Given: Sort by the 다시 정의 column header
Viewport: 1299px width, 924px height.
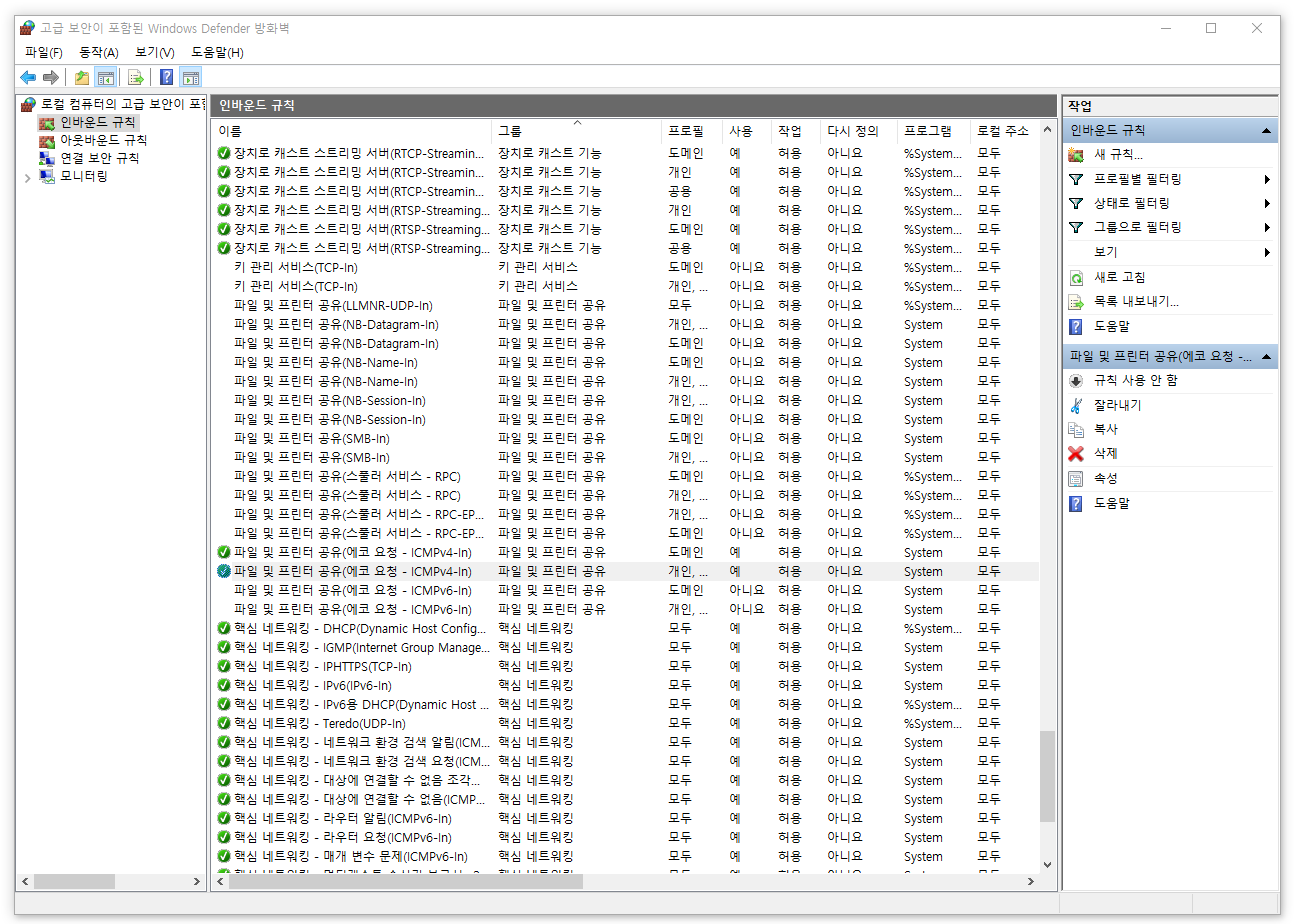Looking at the screenshot, I should coord(859,131).
